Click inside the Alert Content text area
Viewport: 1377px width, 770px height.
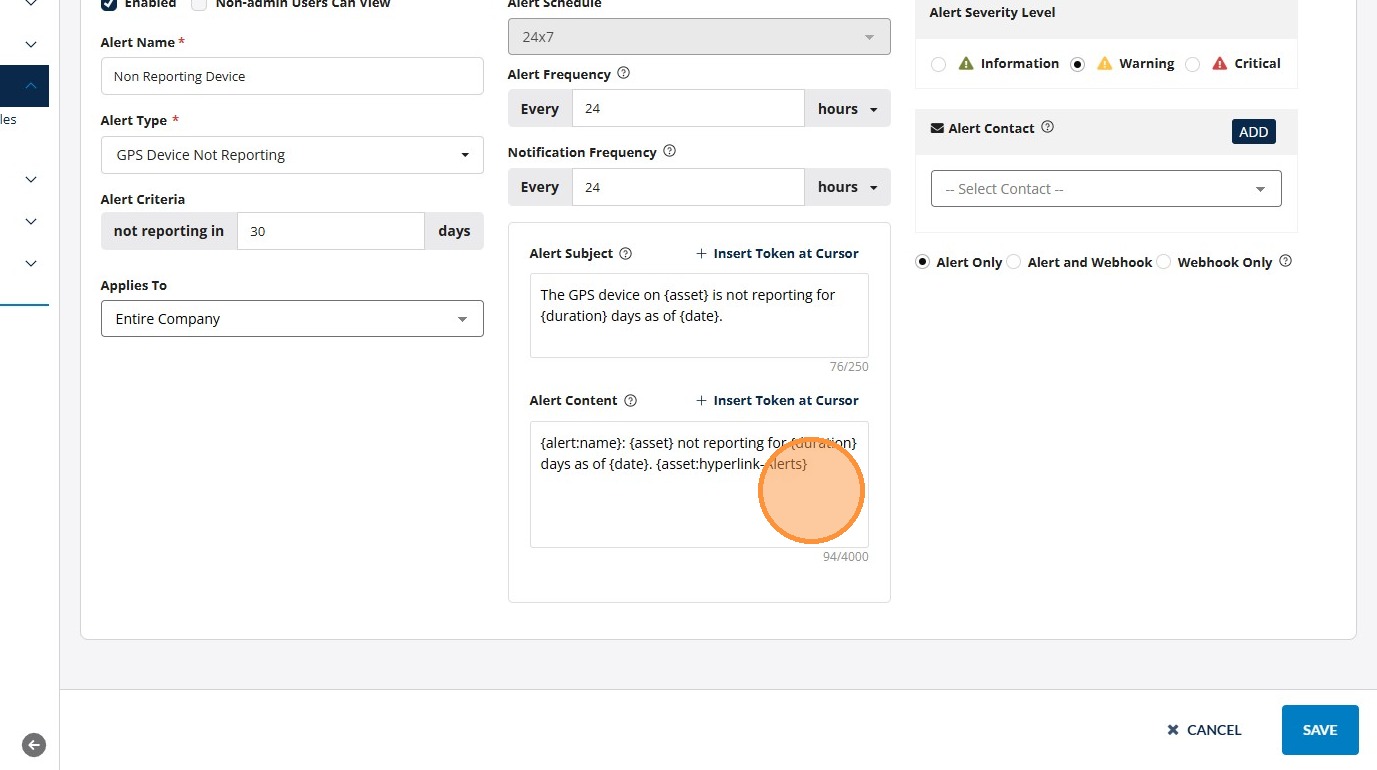click(x=699, y=484)
